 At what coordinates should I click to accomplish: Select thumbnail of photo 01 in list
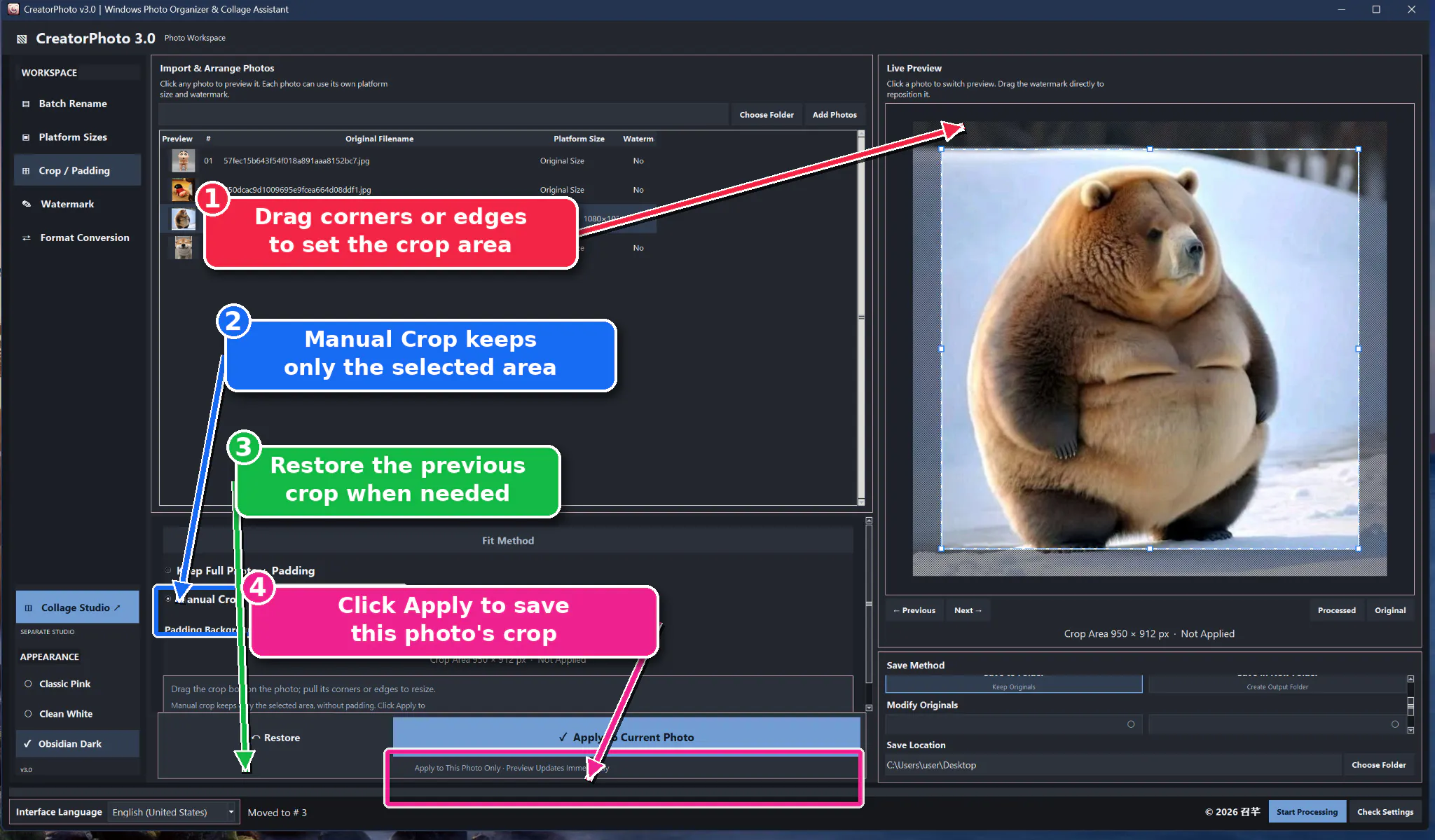point(183,161)
